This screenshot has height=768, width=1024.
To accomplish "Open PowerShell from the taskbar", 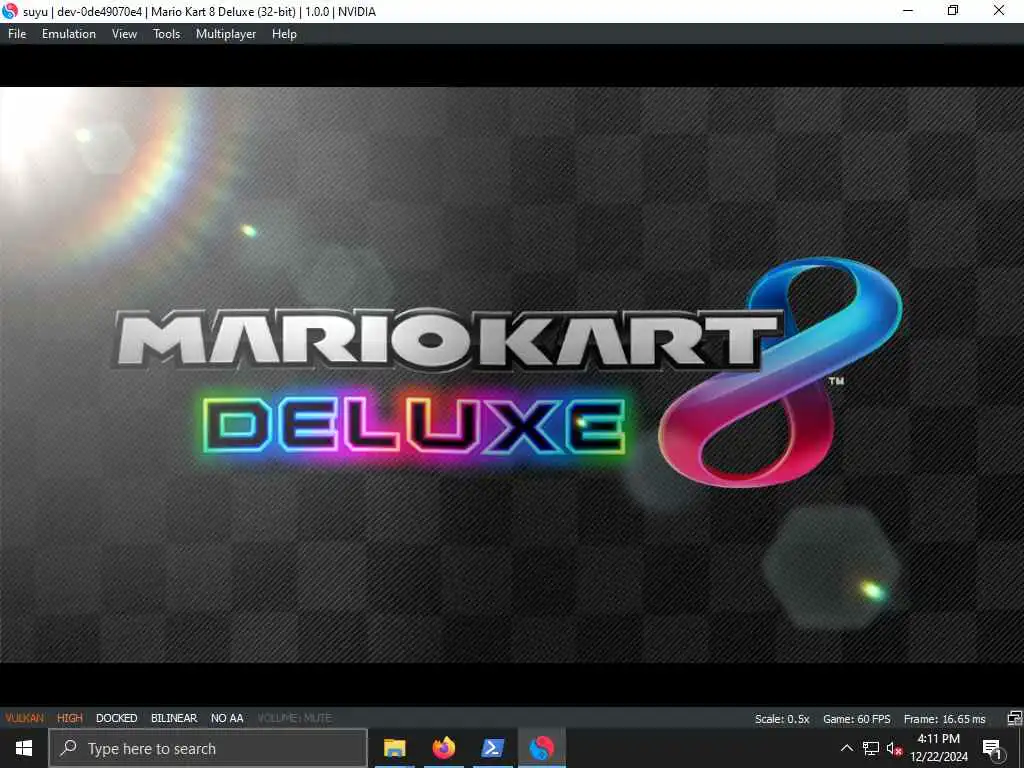I will point(492,748).
